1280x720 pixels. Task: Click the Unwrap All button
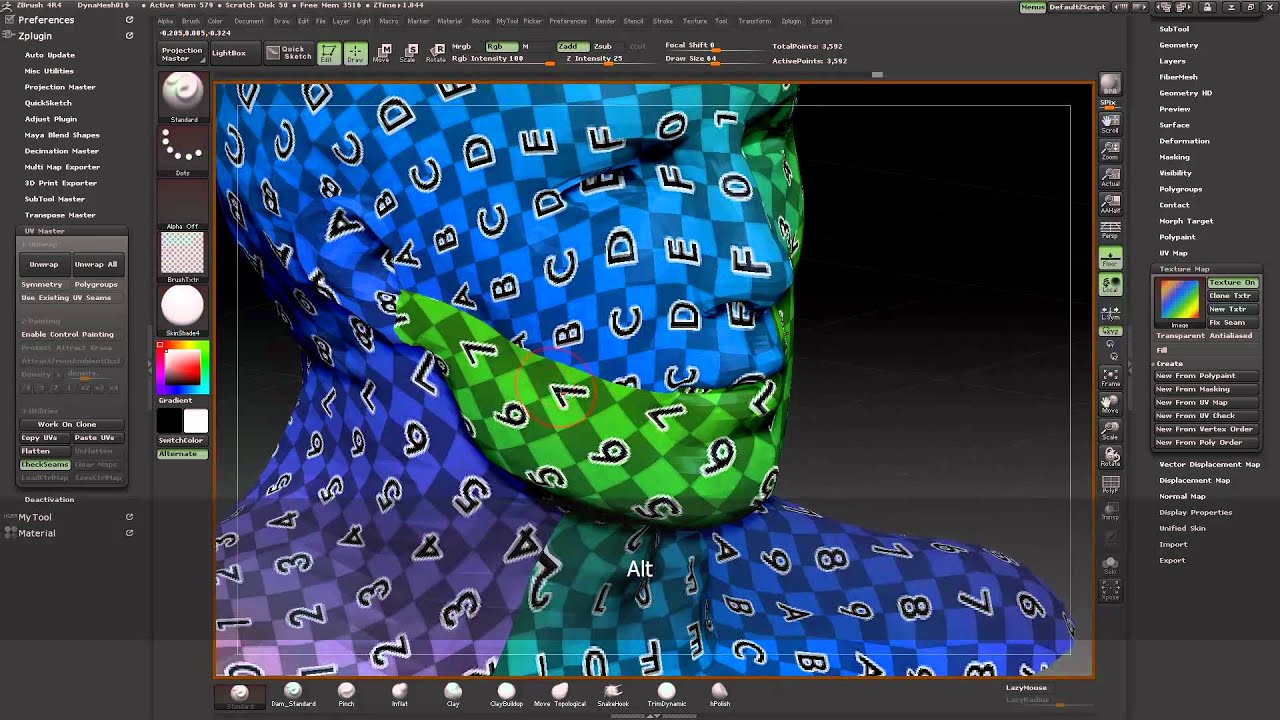click(96, 264)
